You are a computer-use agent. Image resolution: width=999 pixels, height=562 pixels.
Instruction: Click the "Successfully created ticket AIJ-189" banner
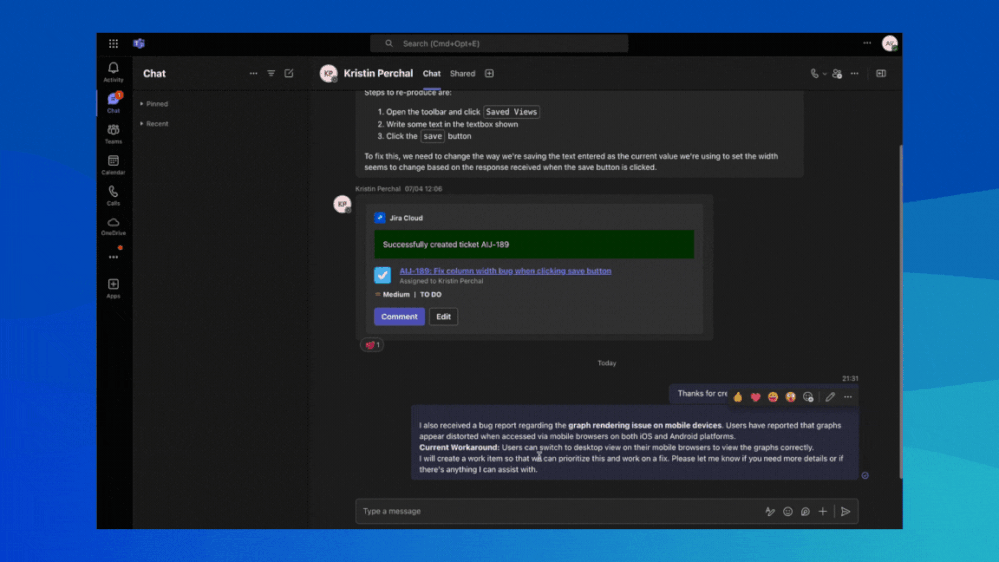coord(534,245)
